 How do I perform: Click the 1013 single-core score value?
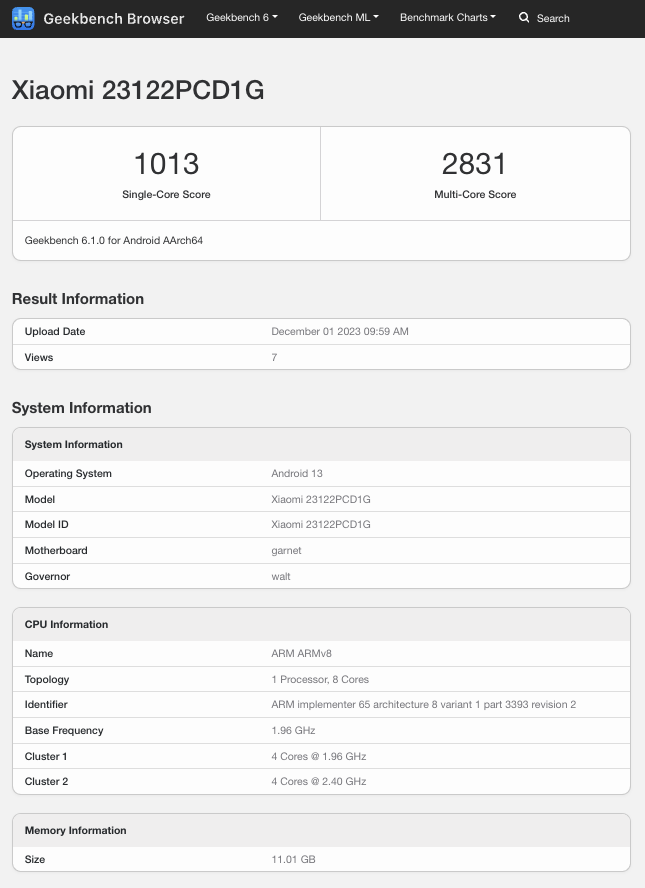(x=166, y=163)
